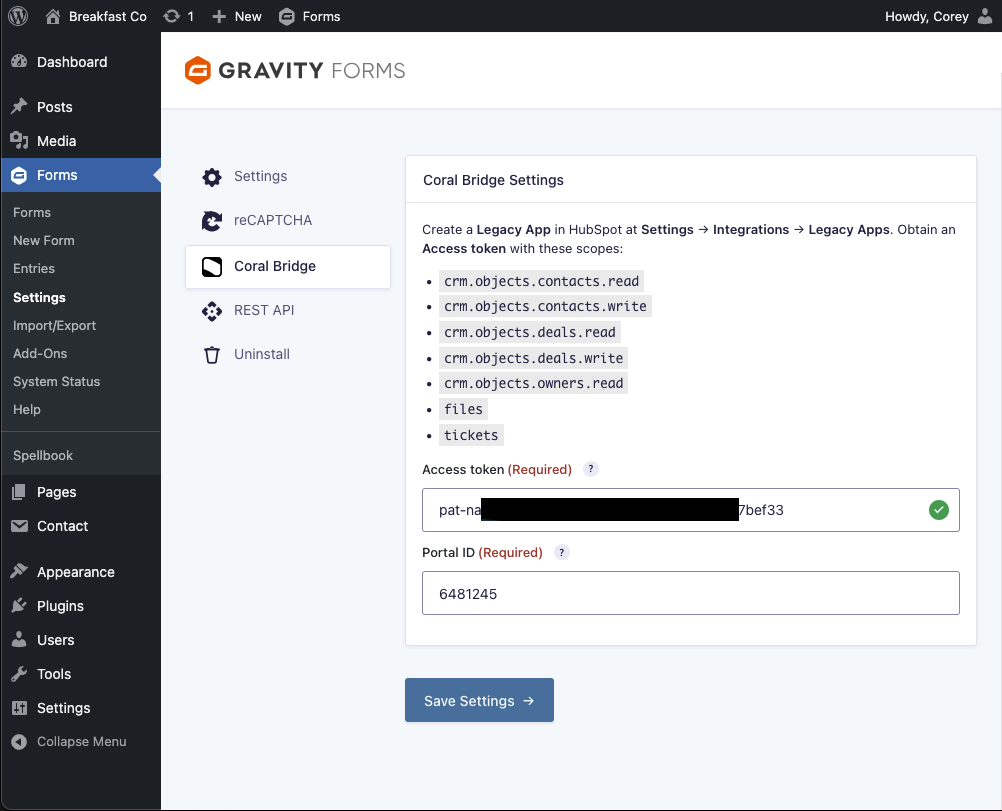Image resolution: width=1002 pixels, height=811 pixels.
Task: Click the Gravity Forms logo in header
Action: [295, 70]
